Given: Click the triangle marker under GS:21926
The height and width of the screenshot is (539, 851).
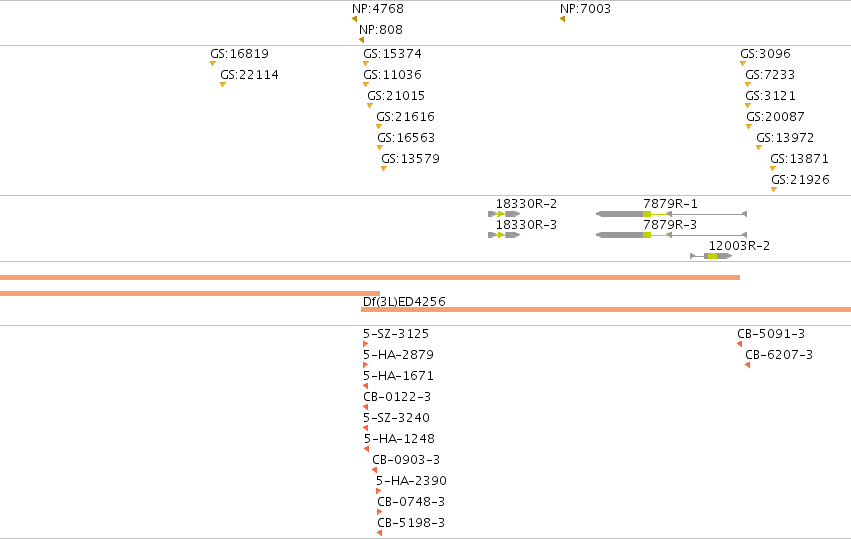Looking at the screenshot, I should point(774,189).
